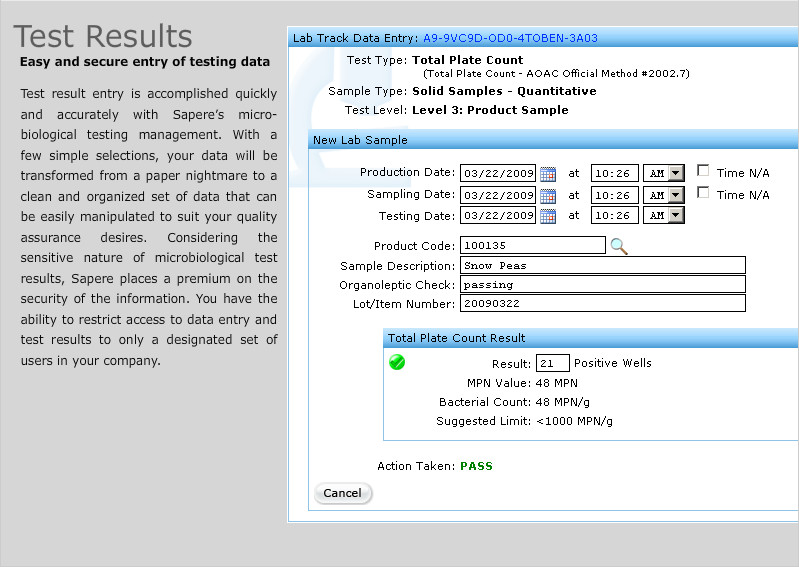The height and width of the screenshot is (567, 799).
Task: Click the 'Level 3: Product Sample' text
Action: (x=490, y=110)
